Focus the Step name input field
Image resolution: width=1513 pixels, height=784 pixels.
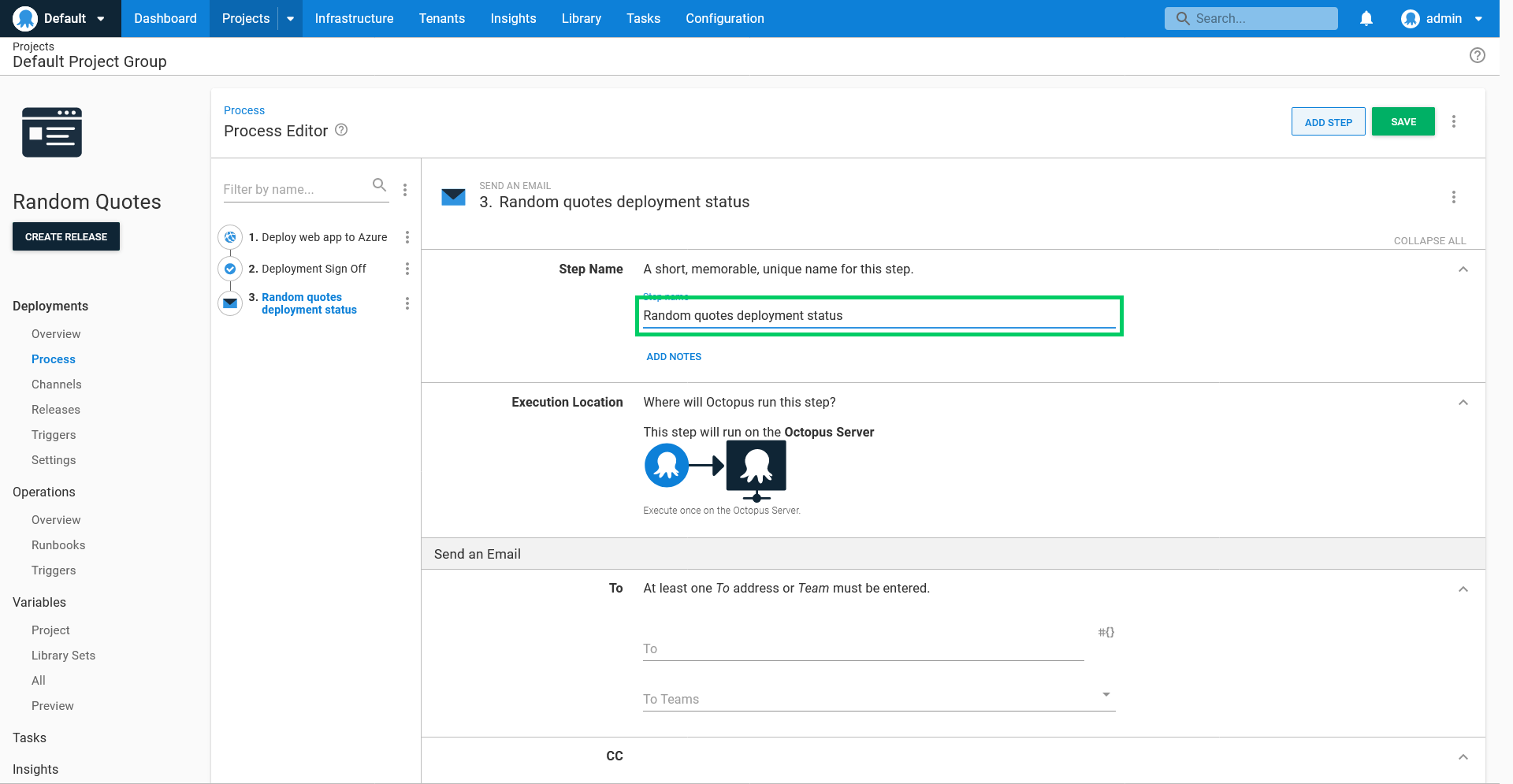click(x=879, y=315)
